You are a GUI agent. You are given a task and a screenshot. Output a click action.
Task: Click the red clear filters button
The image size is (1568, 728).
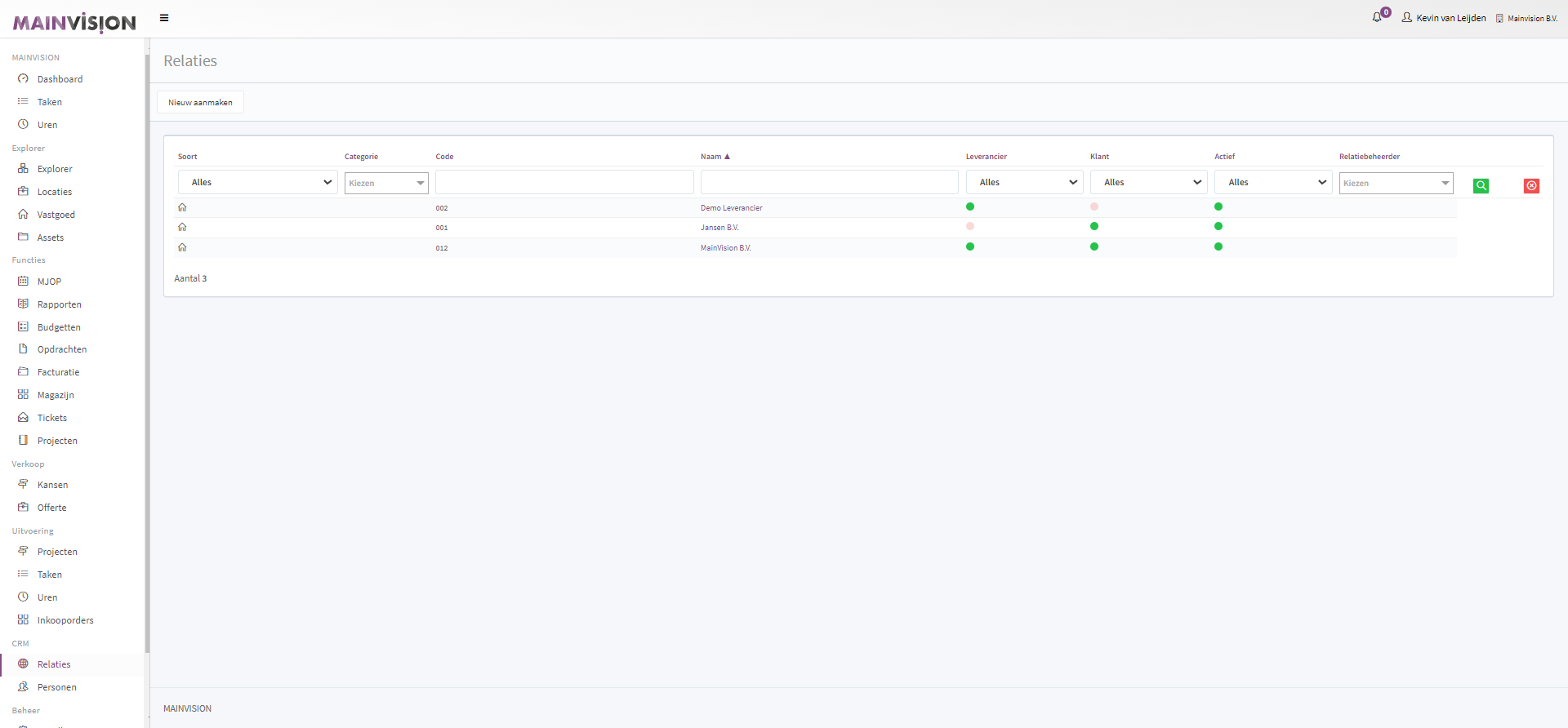1531,186
